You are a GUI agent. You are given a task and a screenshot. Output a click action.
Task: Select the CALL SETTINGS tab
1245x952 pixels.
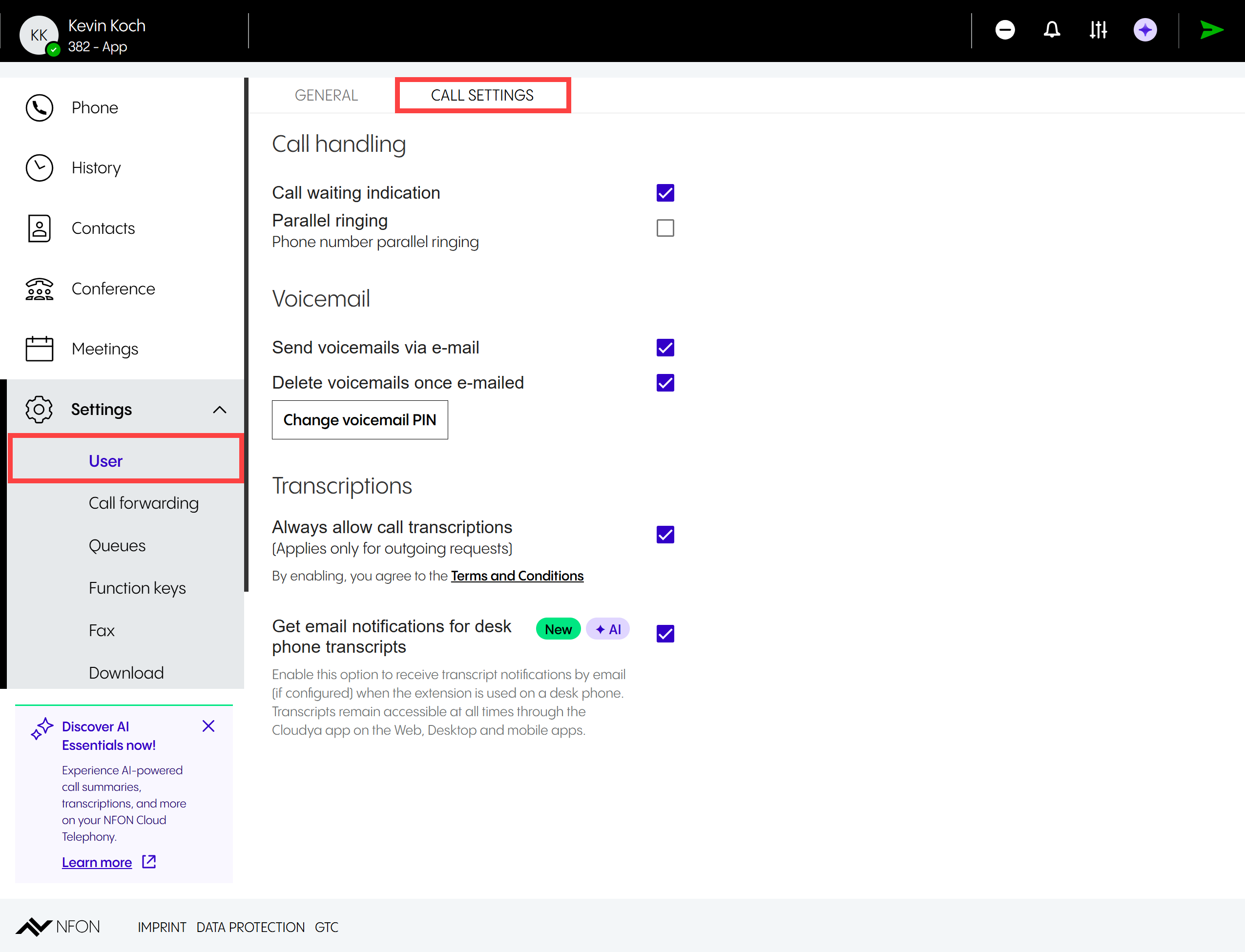click(482, 95)
